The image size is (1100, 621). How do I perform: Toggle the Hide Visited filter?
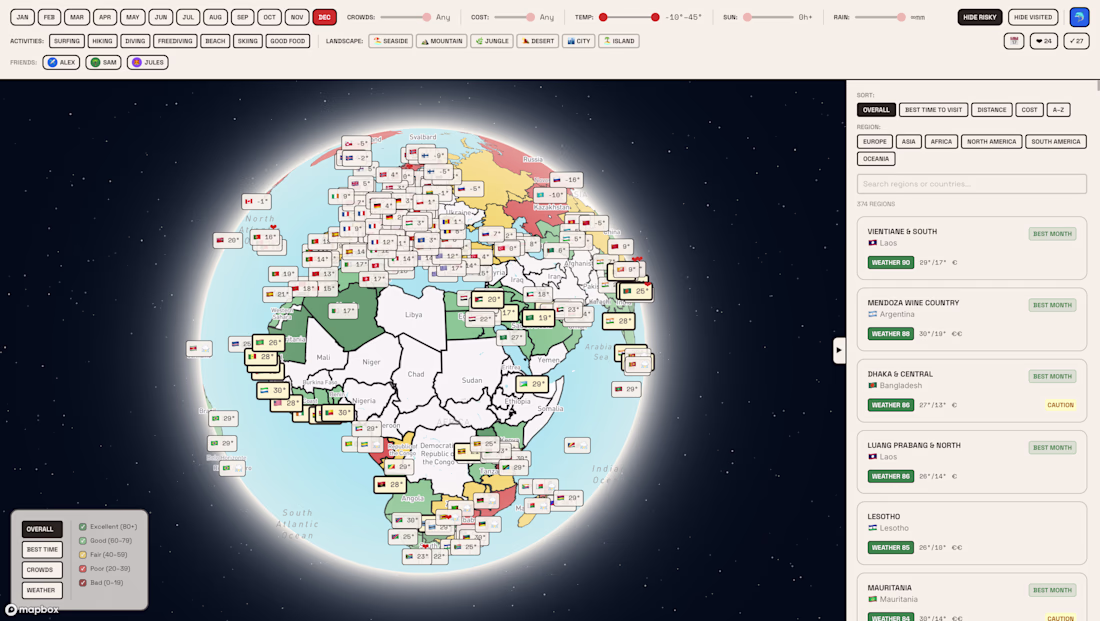point(1033,17)
